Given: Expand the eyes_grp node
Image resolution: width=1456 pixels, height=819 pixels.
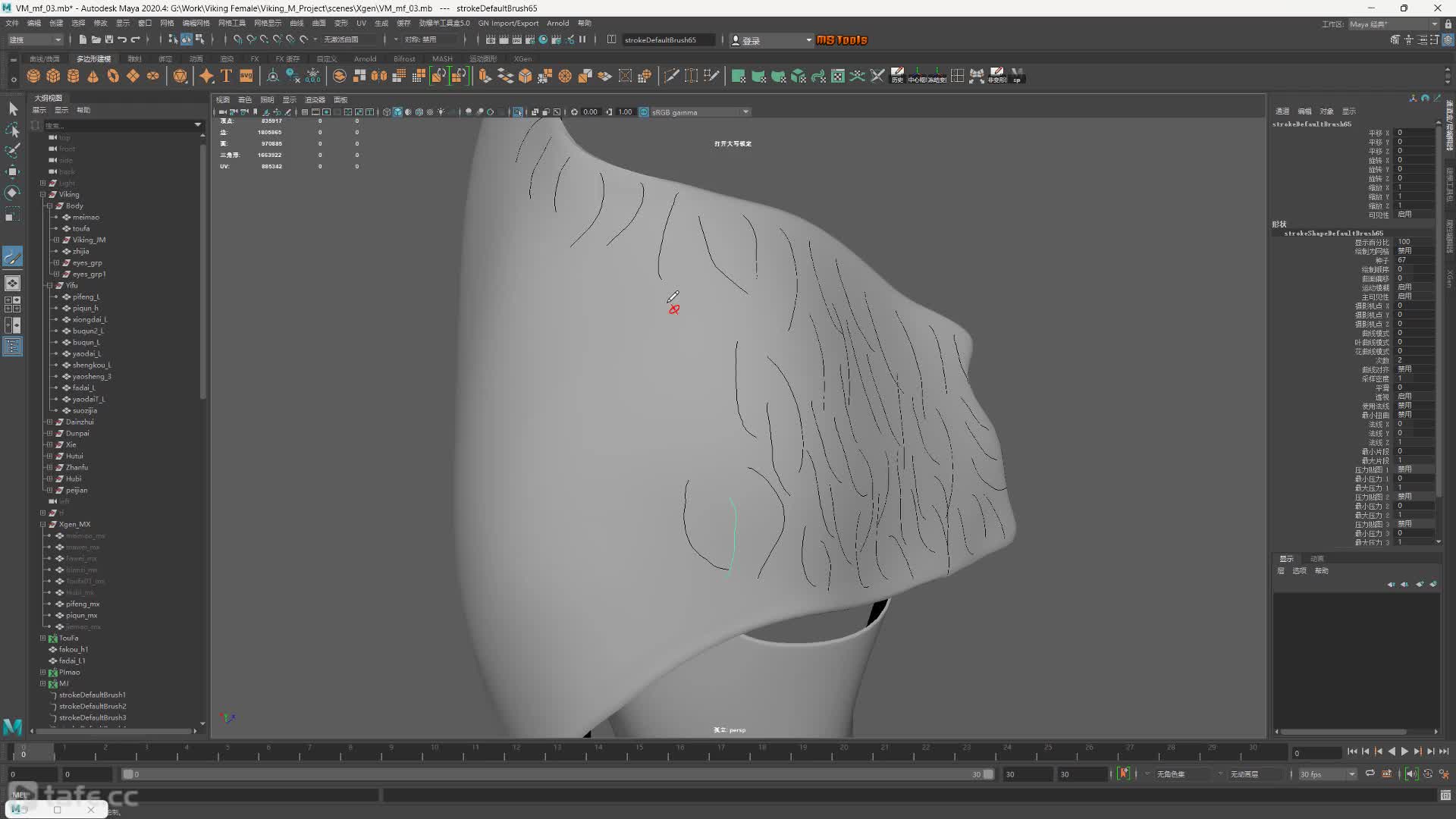Looking at the screenshot, I should coord(56,263).
